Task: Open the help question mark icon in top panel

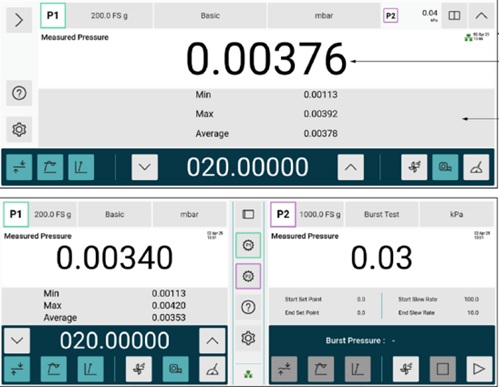Action: pos(19,93)
